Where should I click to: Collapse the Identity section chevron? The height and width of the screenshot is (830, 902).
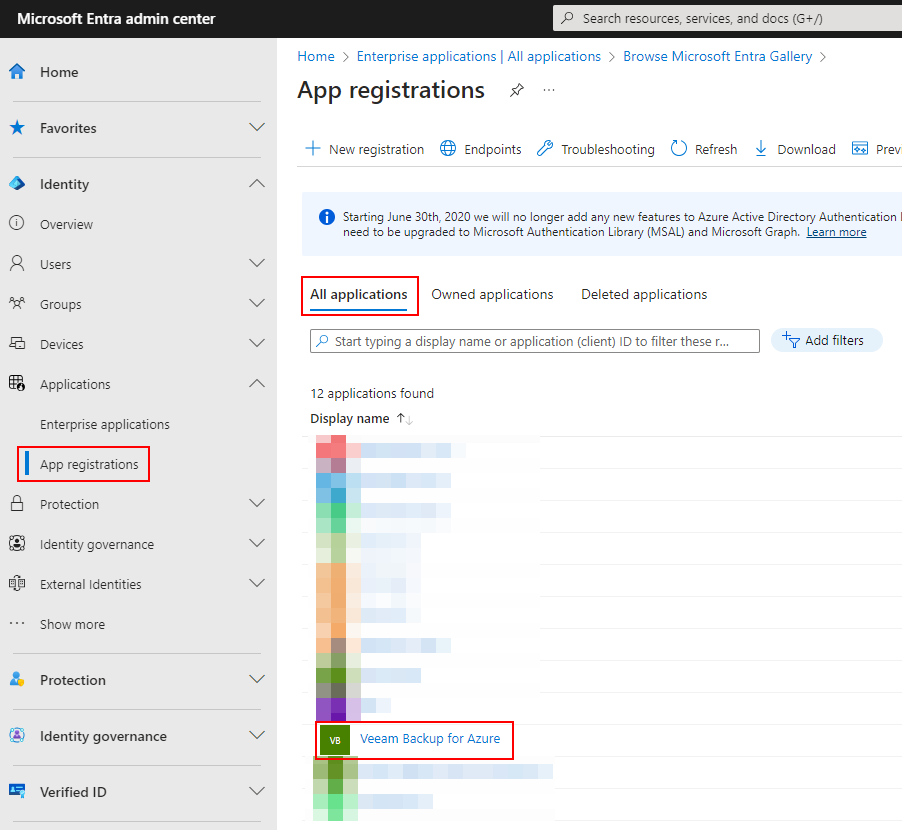pos(257,183)
